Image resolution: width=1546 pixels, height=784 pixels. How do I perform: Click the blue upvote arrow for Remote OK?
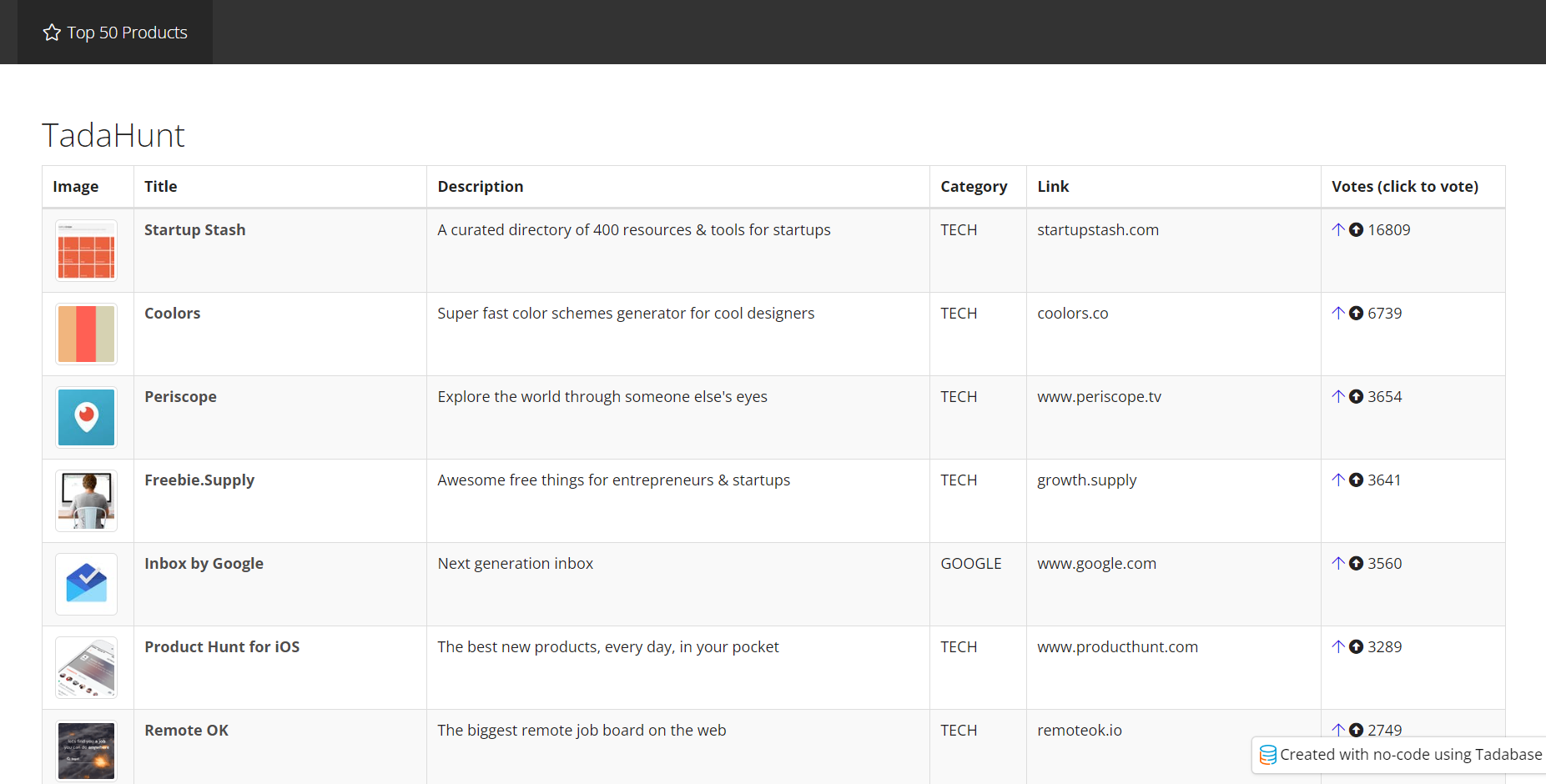pyautogui.click(x=1338, y=730)
